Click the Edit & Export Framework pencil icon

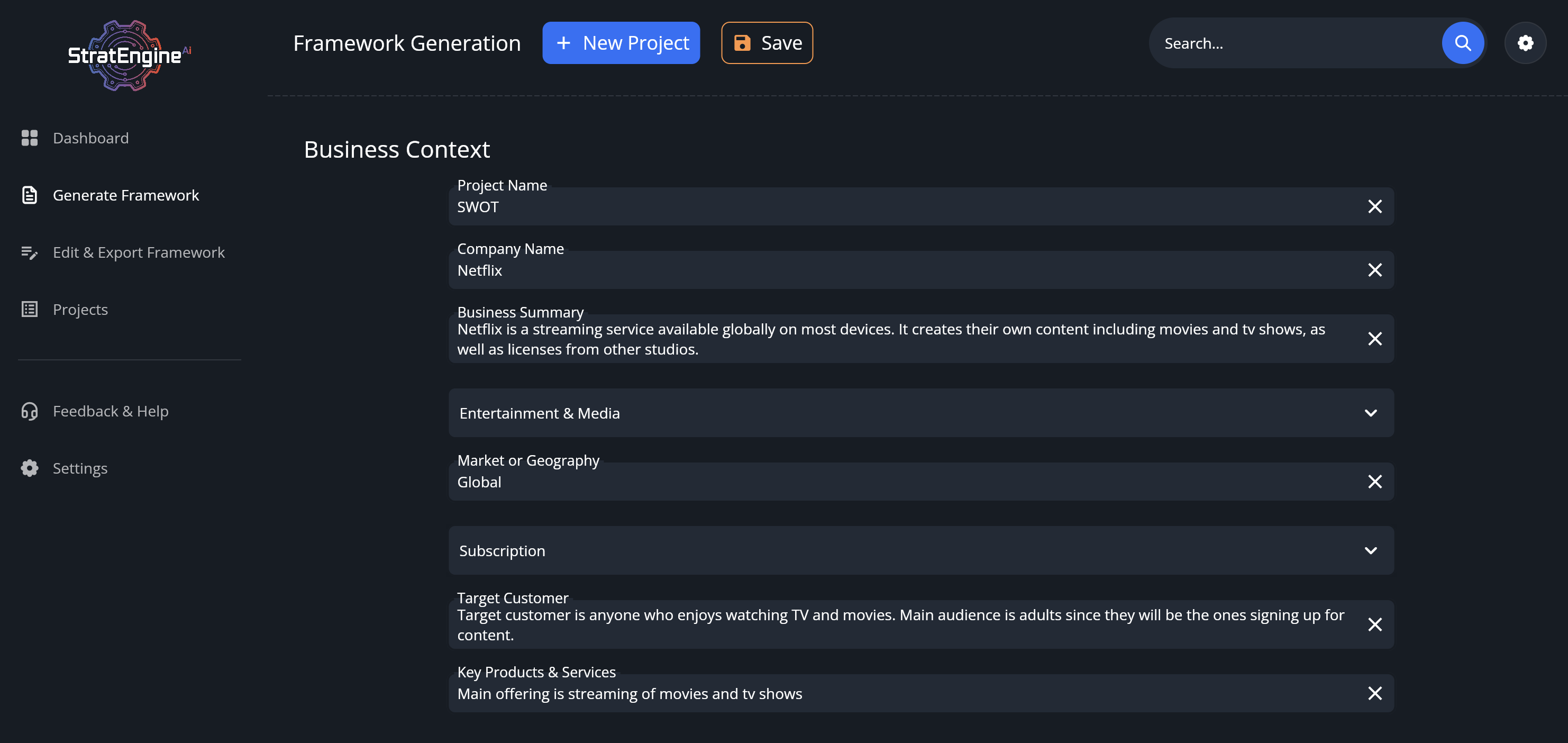(x=29, y=252)
